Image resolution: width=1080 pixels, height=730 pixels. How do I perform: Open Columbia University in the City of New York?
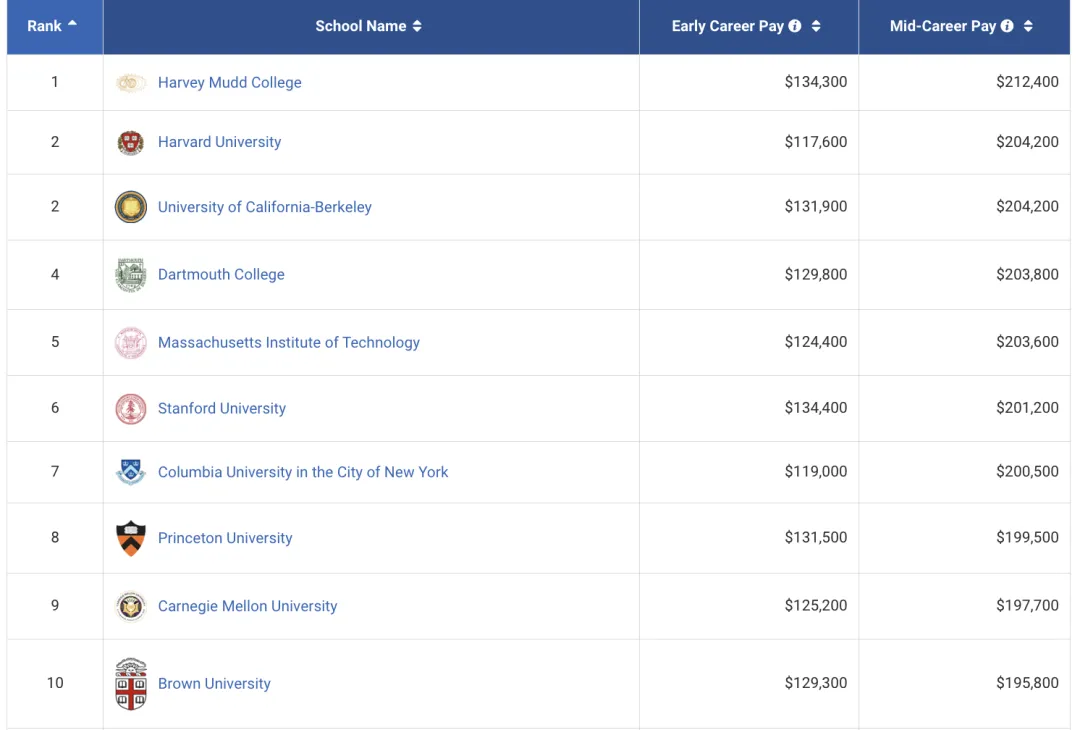303,472
